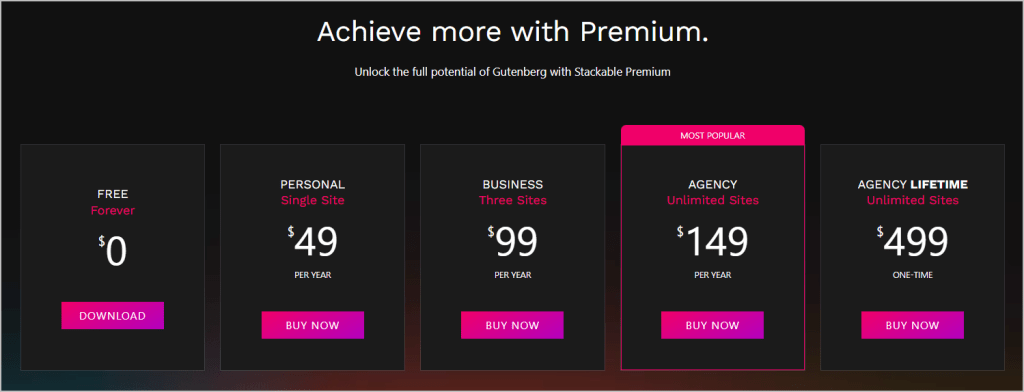
Task: Click BUY NOW for Agency Lifetime plan
Action: (x=912, y=325)
